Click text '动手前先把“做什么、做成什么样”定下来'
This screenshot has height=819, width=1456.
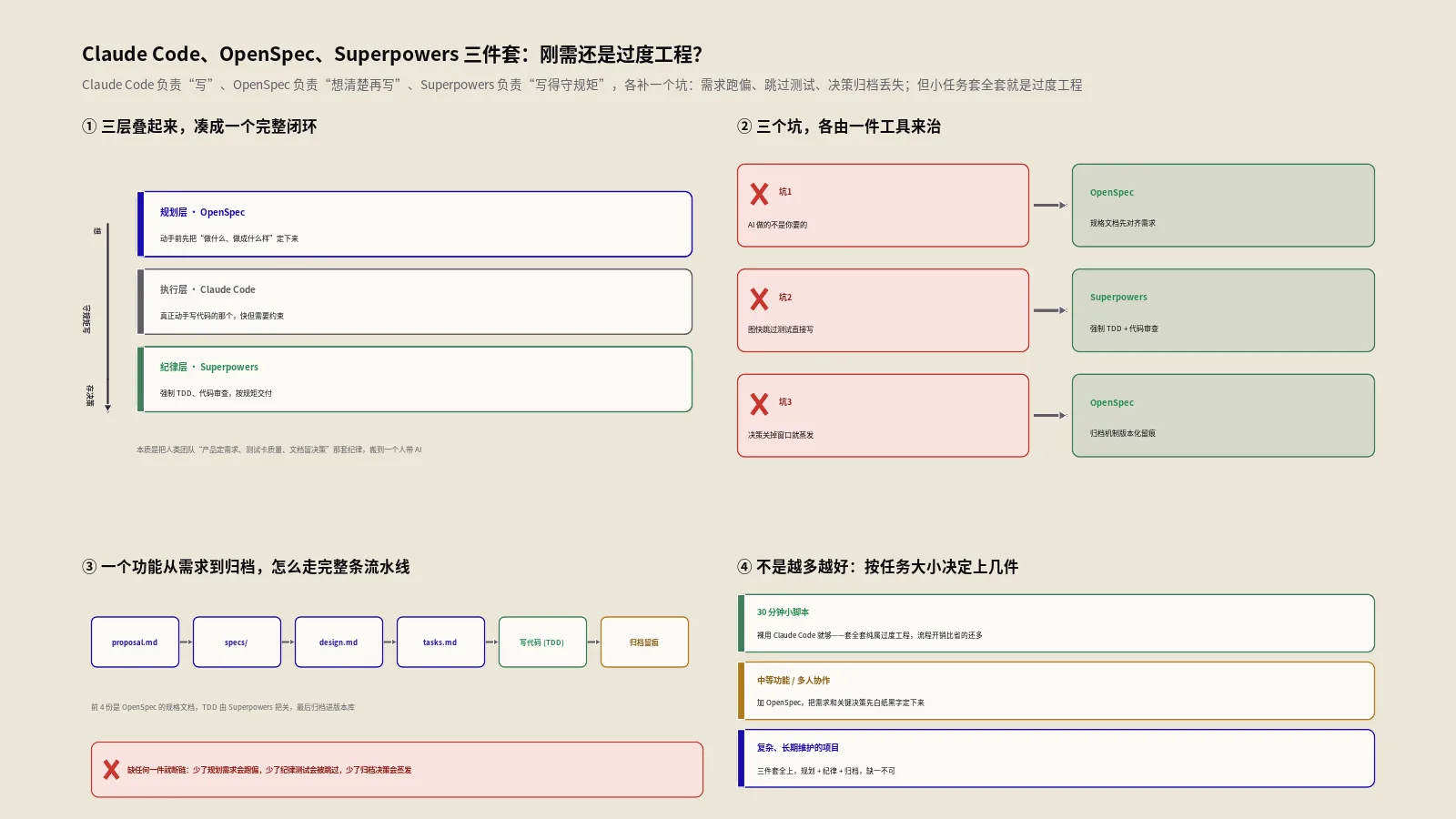click(229, 238)
